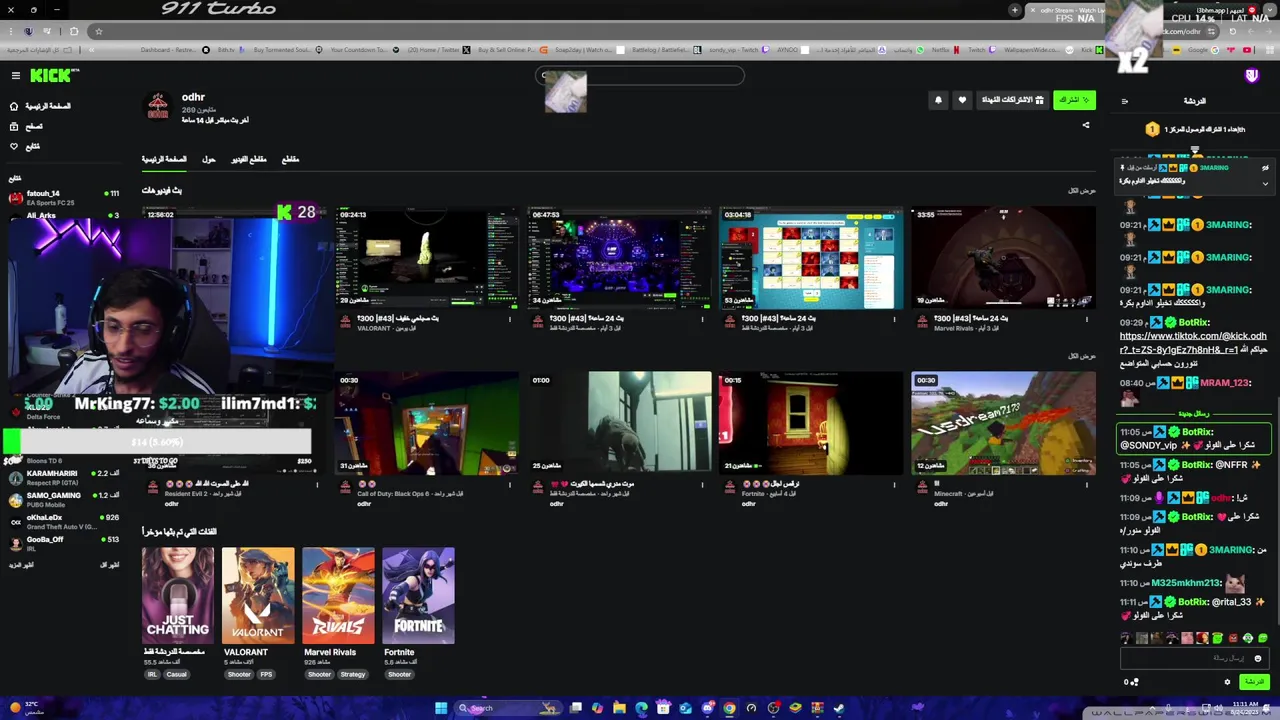
Task: Open the Just Chatting category card
Action: click(178, 595)
